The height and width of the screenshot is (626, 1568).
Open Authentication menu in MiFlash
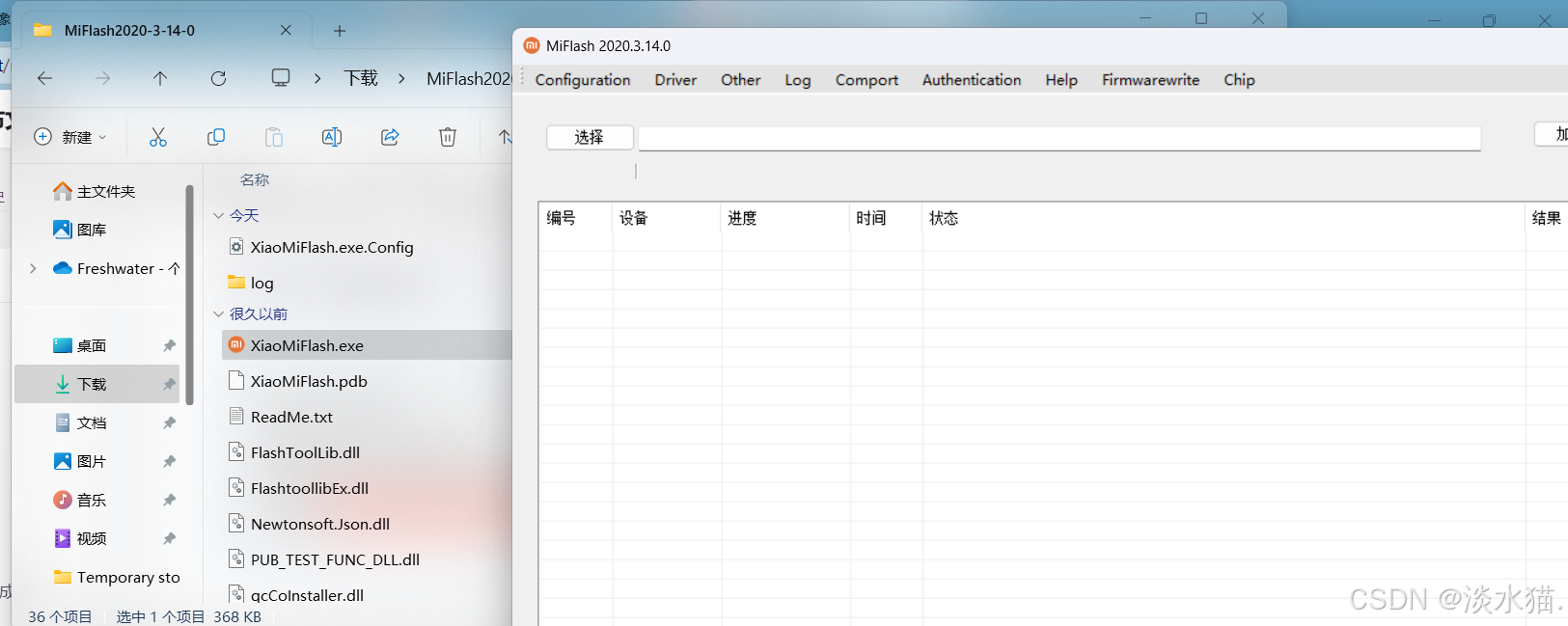pyautogui.click(x=972, y=80)
